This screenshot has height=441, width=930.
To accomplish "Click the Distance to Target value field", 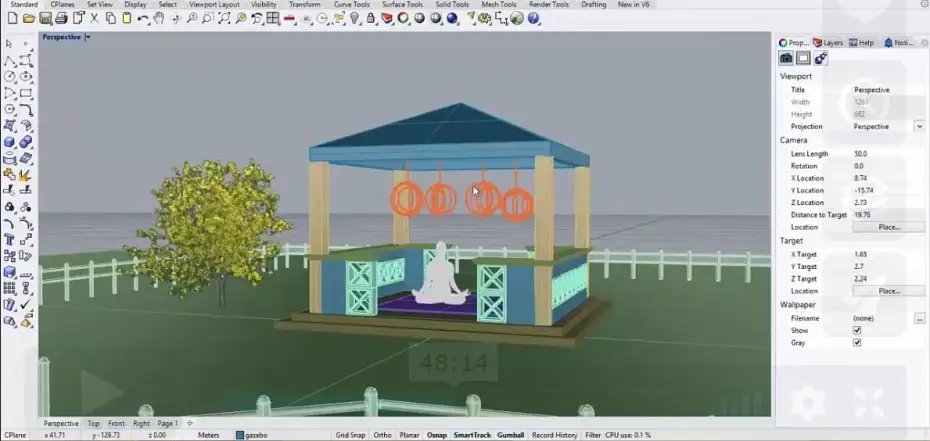I will pyautogui.click(x=887, y=215).
